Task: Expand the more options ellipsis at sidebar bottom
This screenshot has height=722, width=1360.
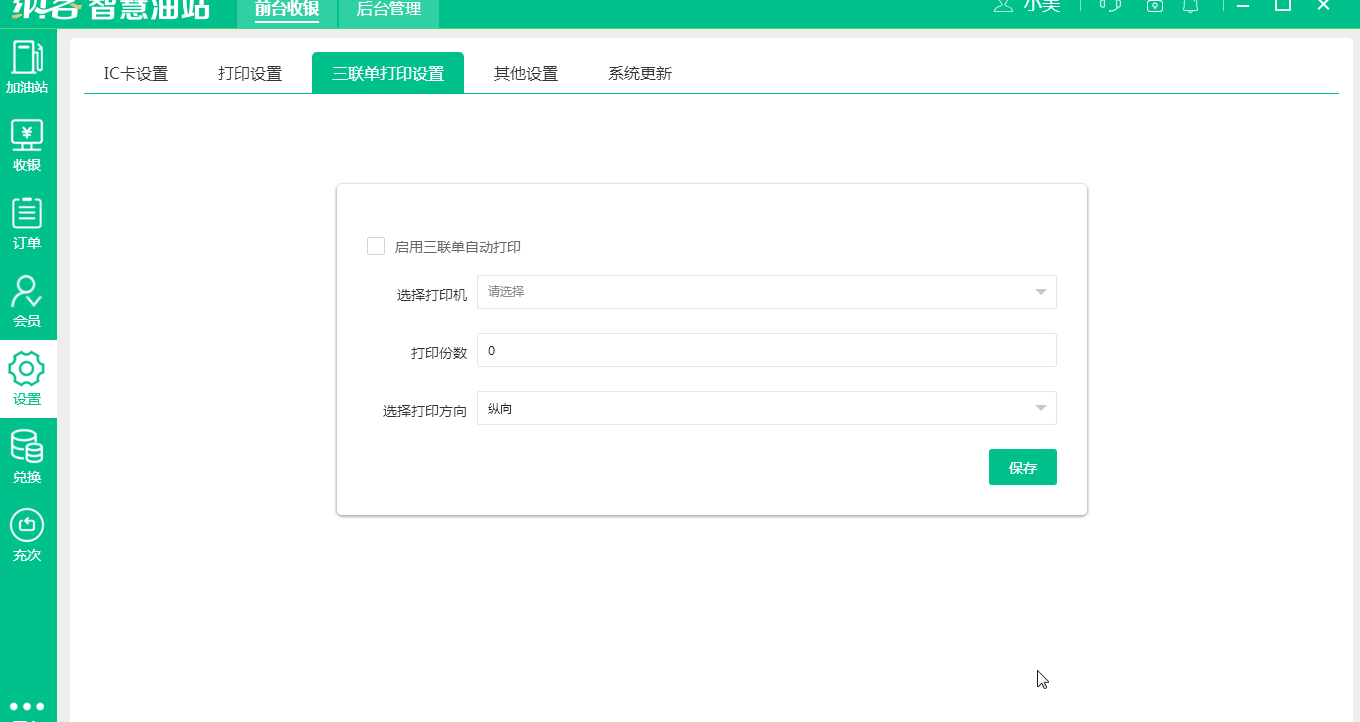Action: [28, 704]
